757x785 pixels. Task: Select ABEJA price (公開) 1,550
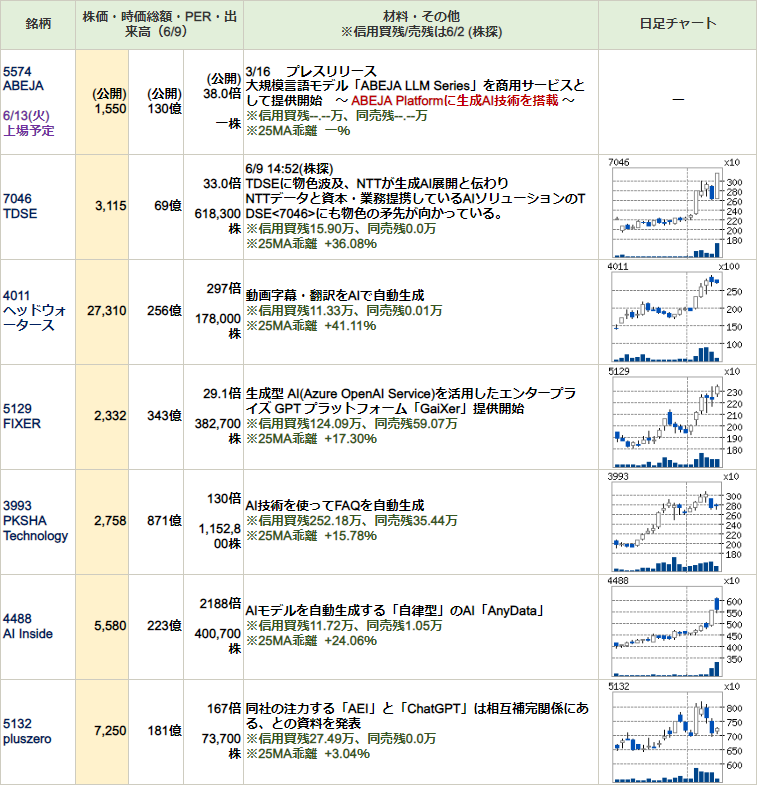(x=109, y=101)
